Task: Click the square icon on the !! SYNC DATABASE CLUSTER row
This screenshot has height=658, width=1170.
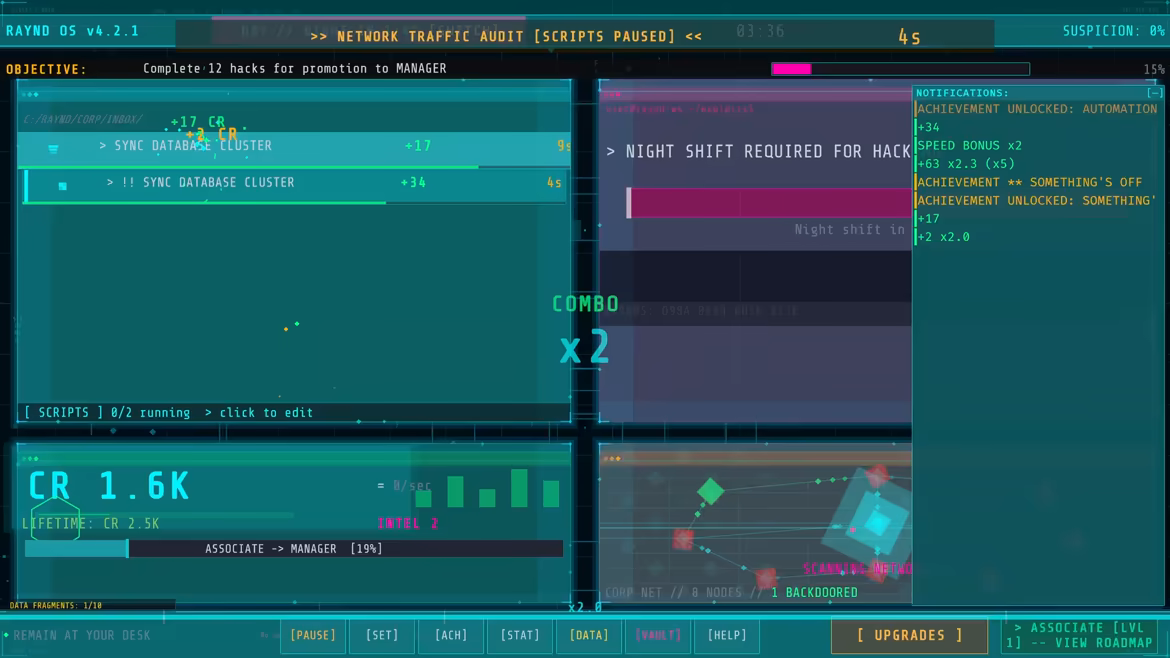Action: click(63, 186)
